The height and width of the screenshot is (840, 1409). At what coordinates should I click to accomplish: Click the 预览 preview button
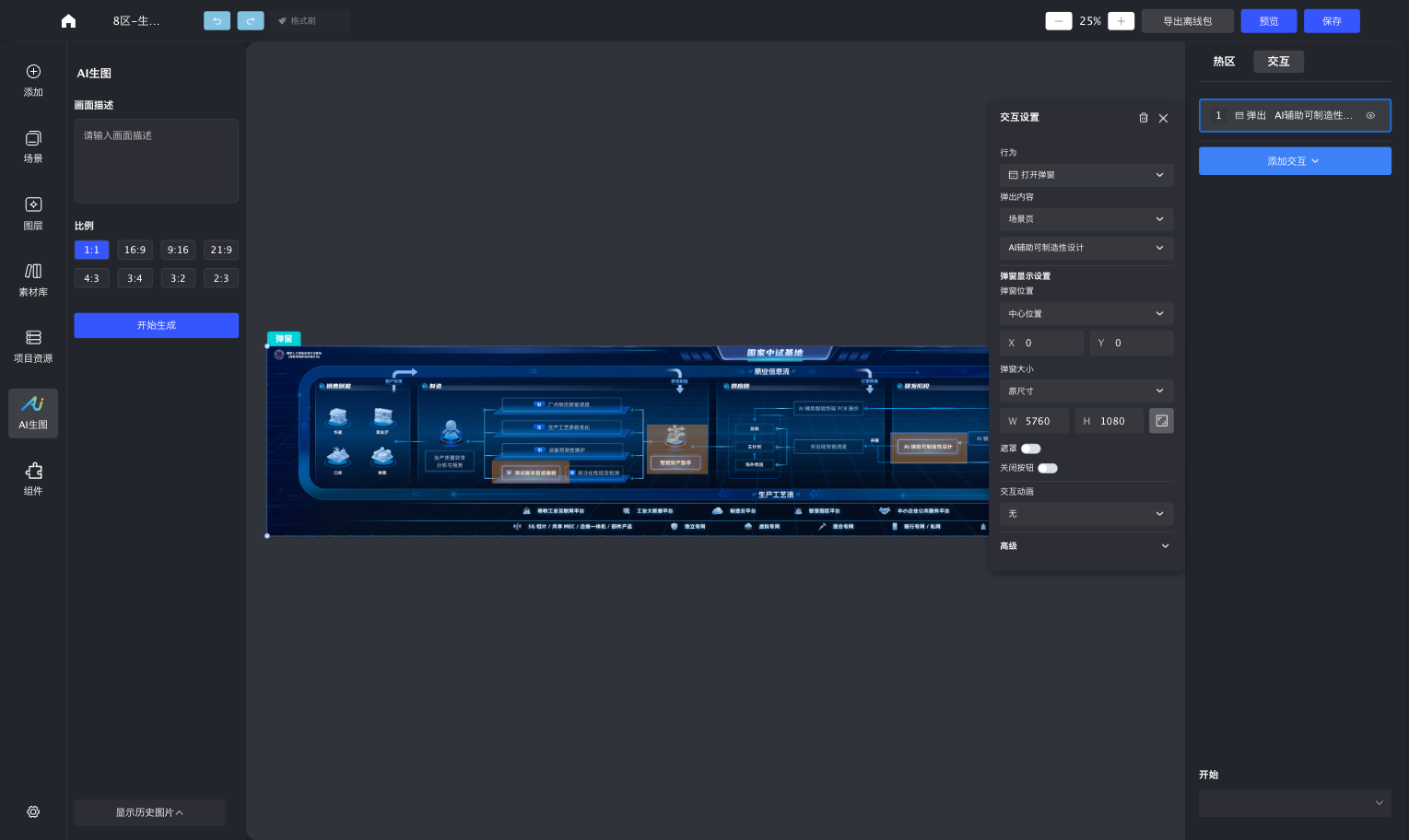click(x=1269, y=21)
